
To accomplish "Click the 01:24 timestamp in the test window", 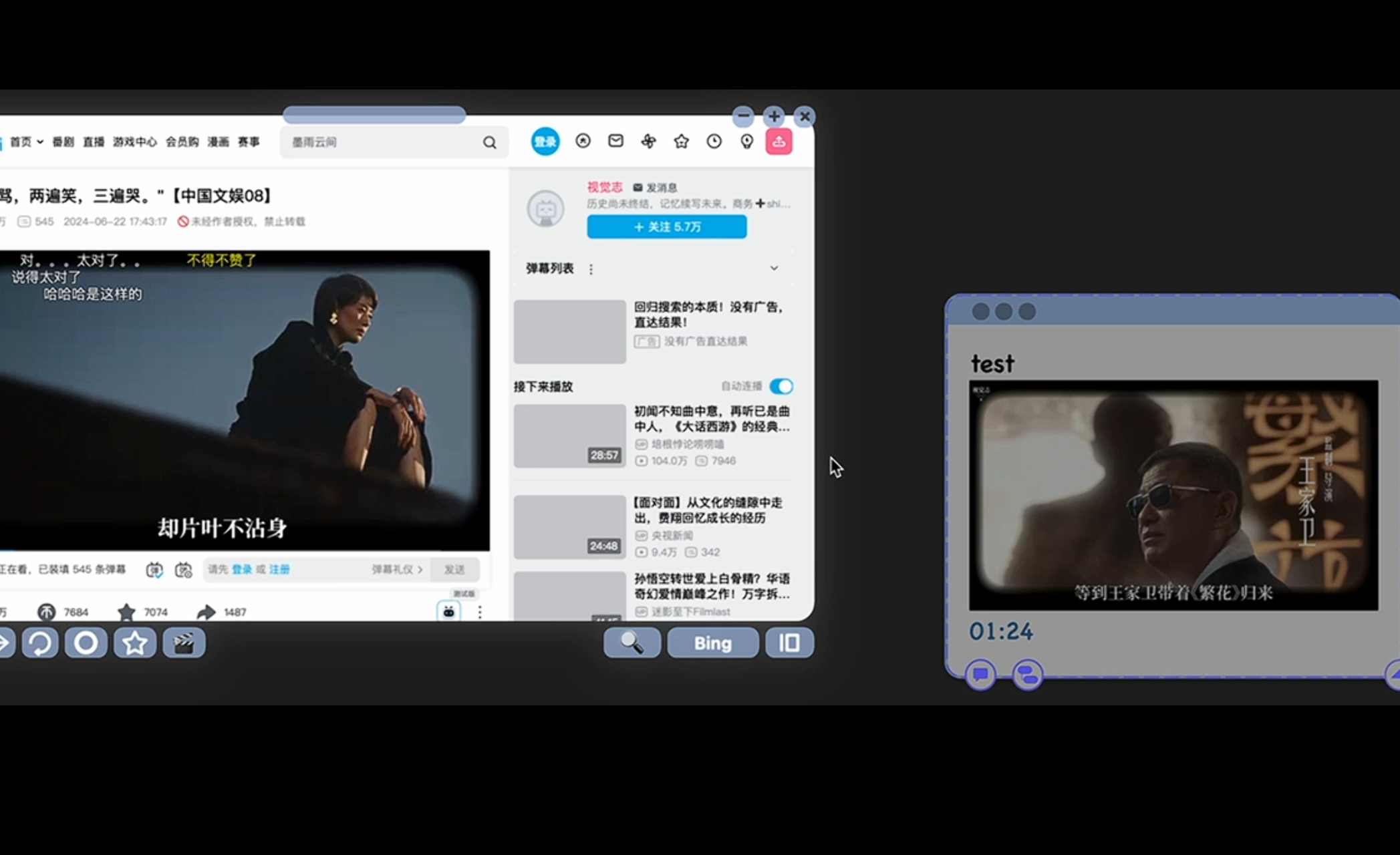I will tap(1001, 631).
